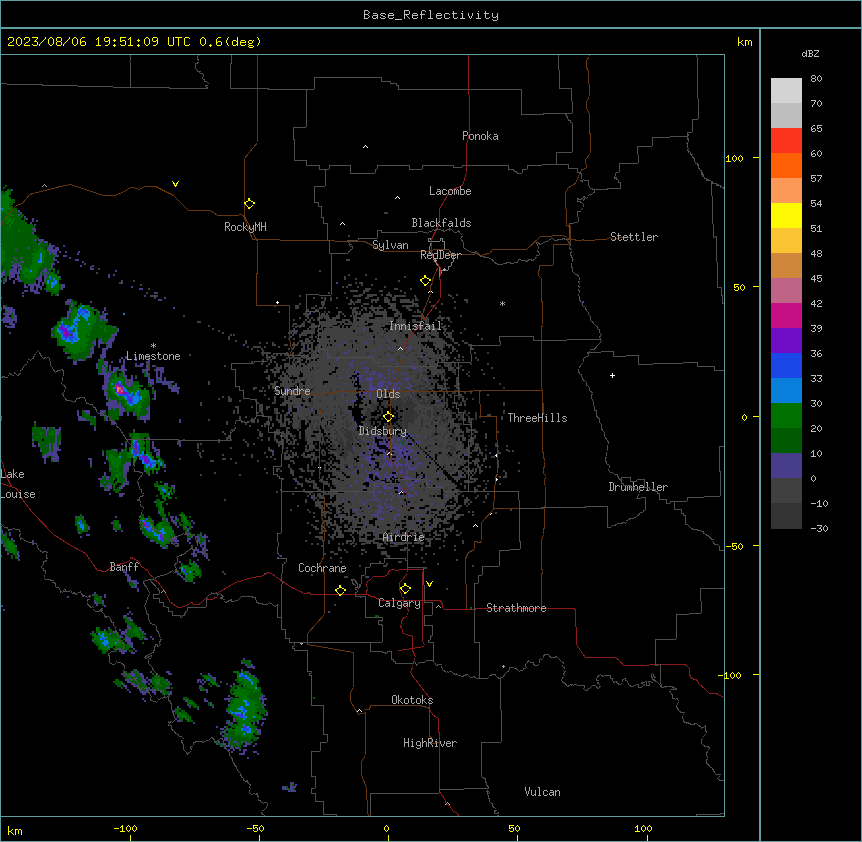
Task: Click the Ponoka city label
Action: click(x=480, y=136)
